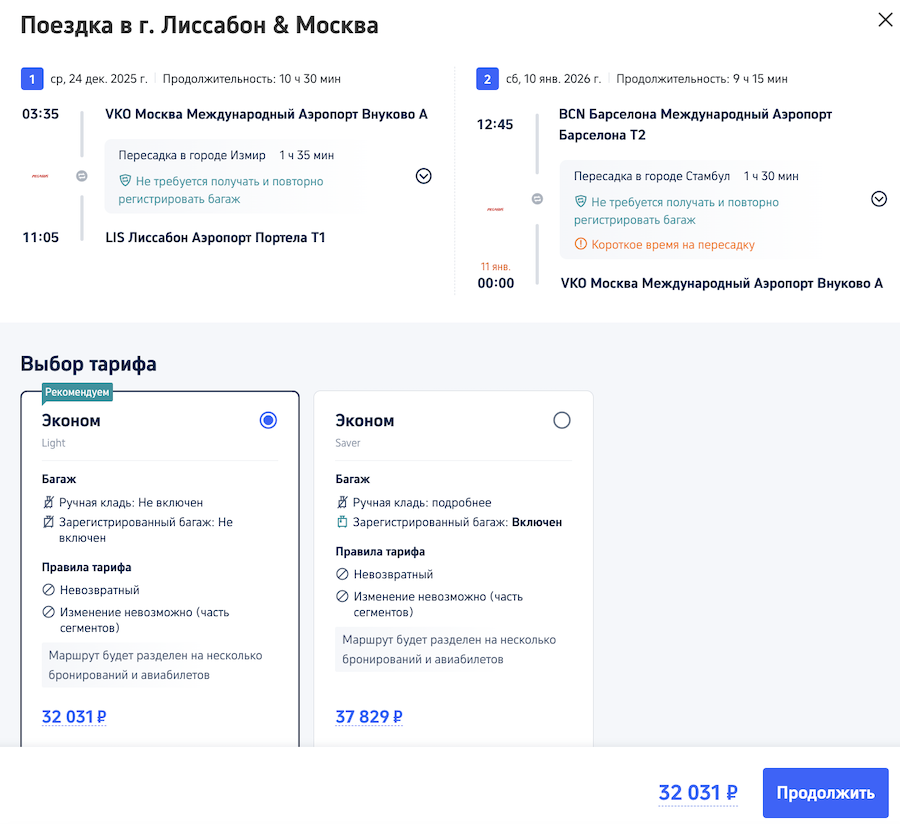The image size is (900, 824).
Task: Click the short layover warning icon
Action: [x=580, y=245]
